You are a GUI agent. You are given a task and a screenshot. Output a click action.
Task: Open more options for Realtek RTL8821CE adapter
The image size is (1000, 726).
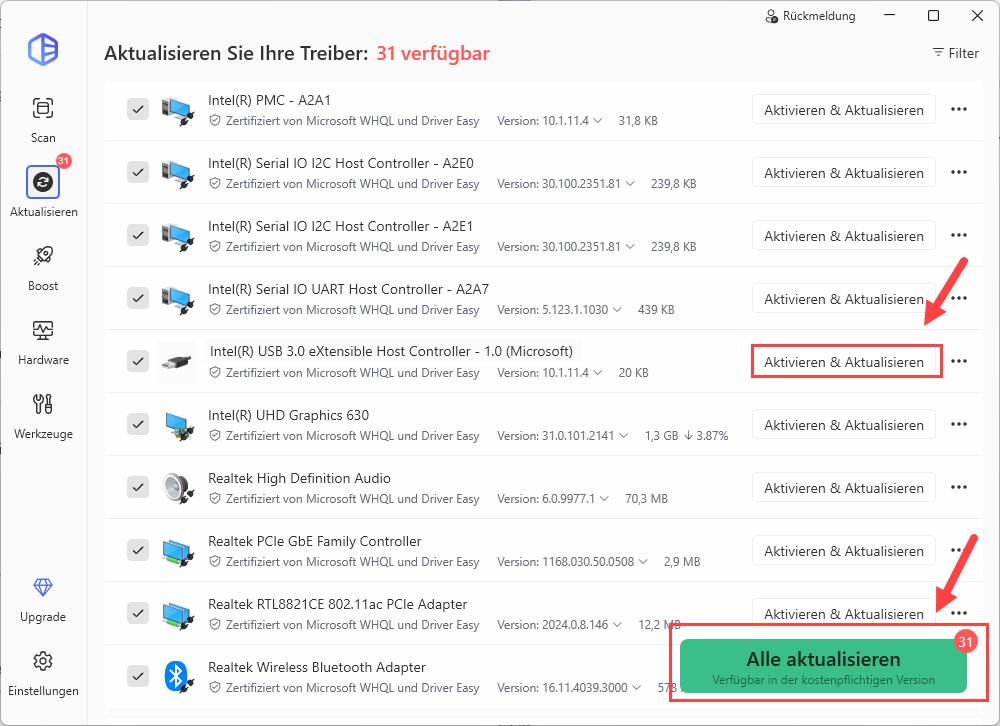pos(959,614)
